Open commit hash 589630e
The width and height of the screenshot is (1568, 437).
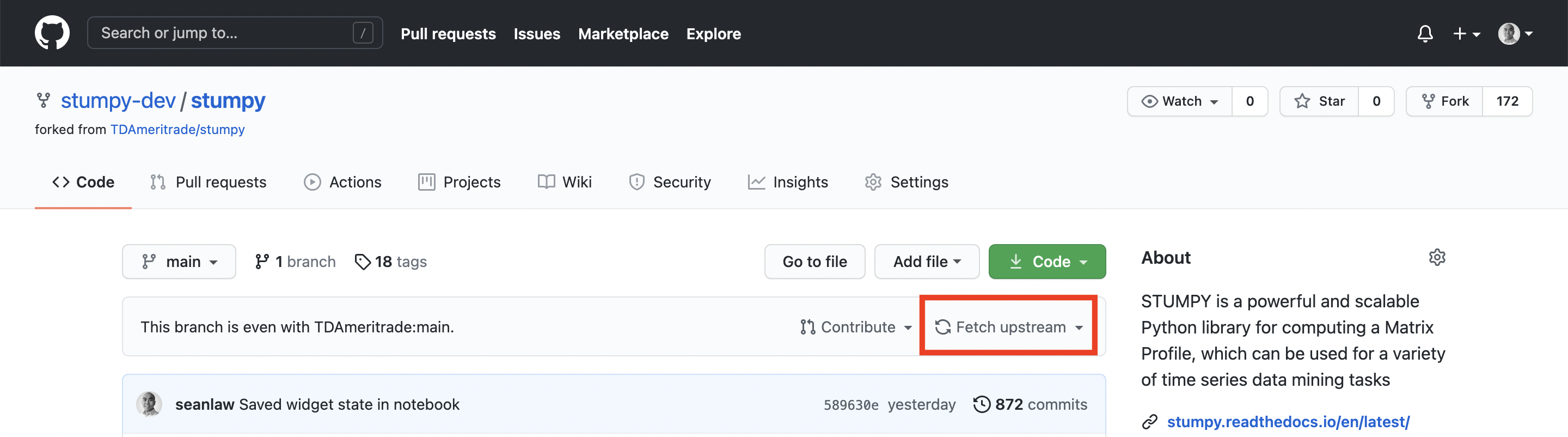click(x=851, y=405)
